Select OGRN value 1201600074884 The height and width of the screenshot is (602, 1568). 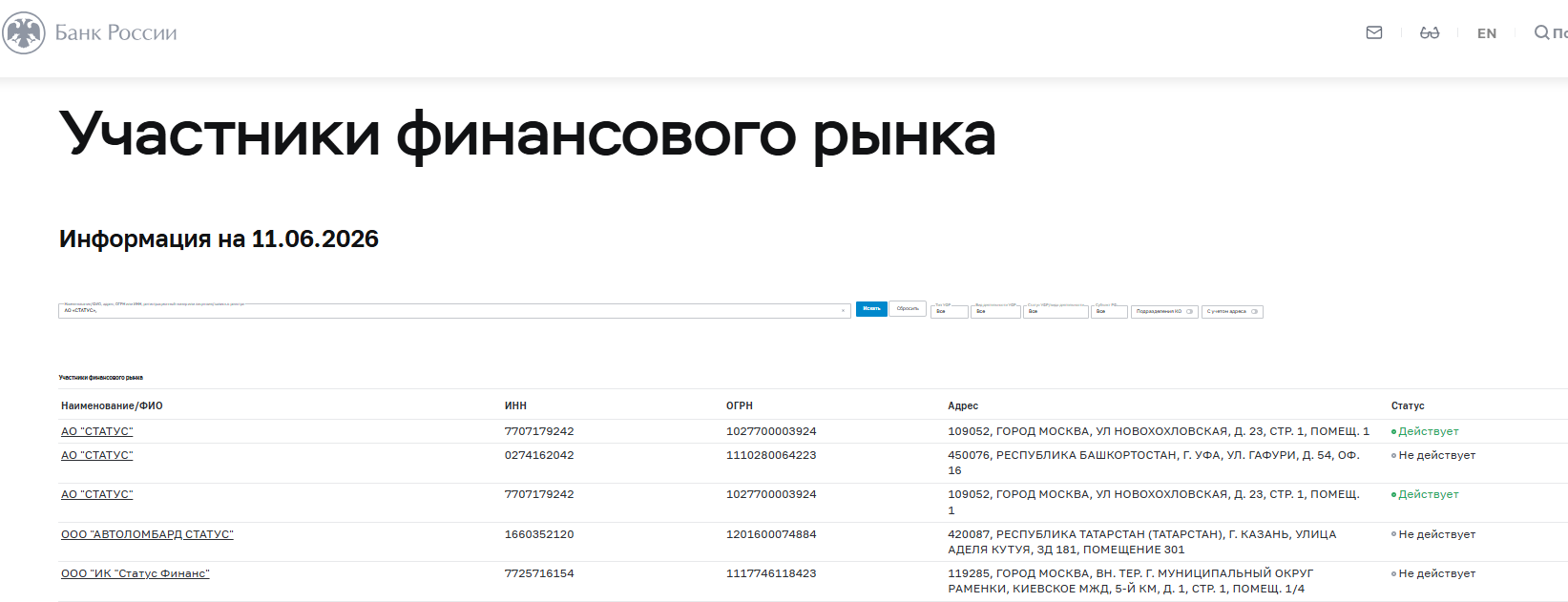coord(771,534)
